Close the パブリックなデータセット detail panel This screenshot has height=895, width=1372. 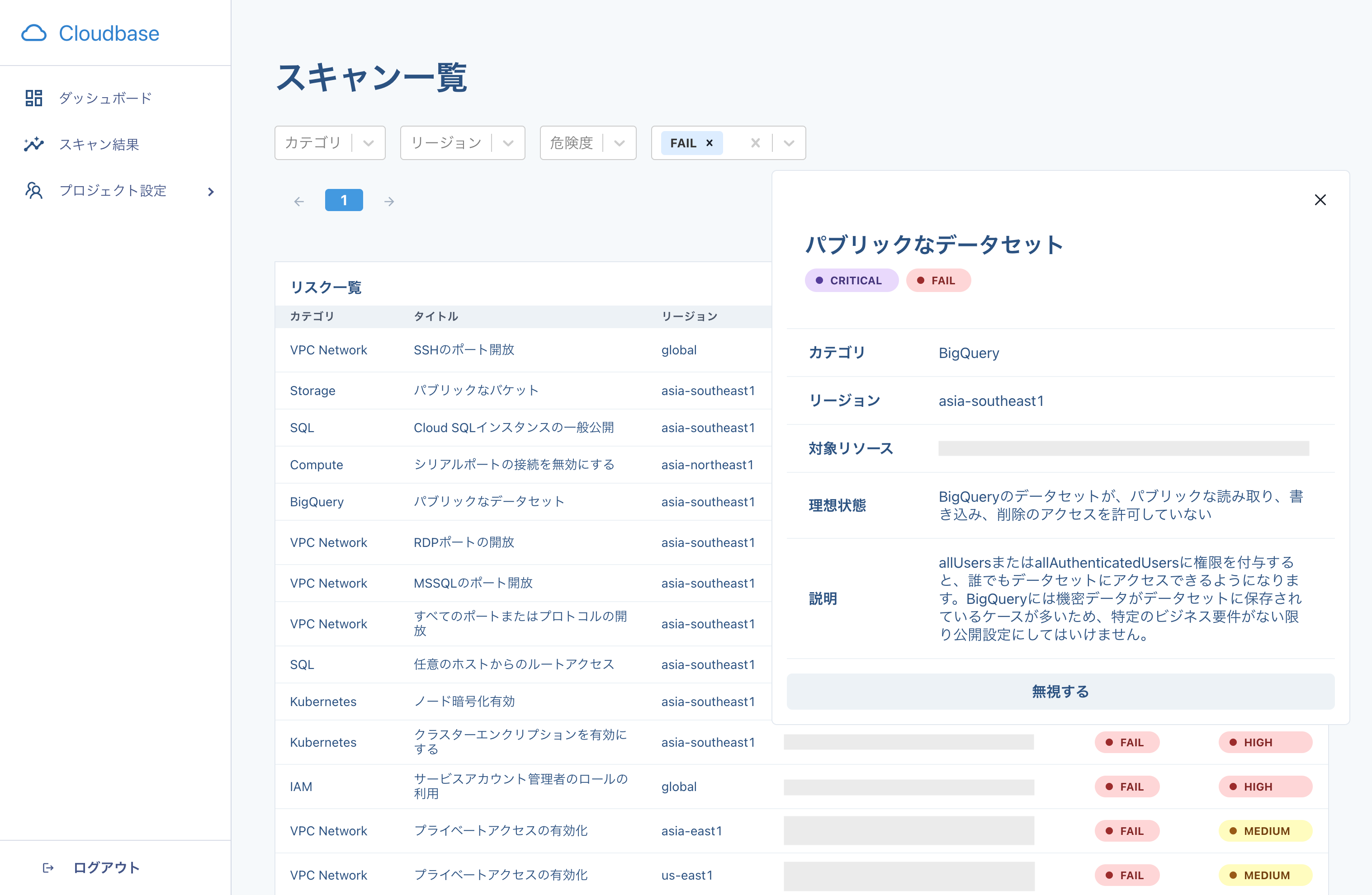pos(1320,200)
